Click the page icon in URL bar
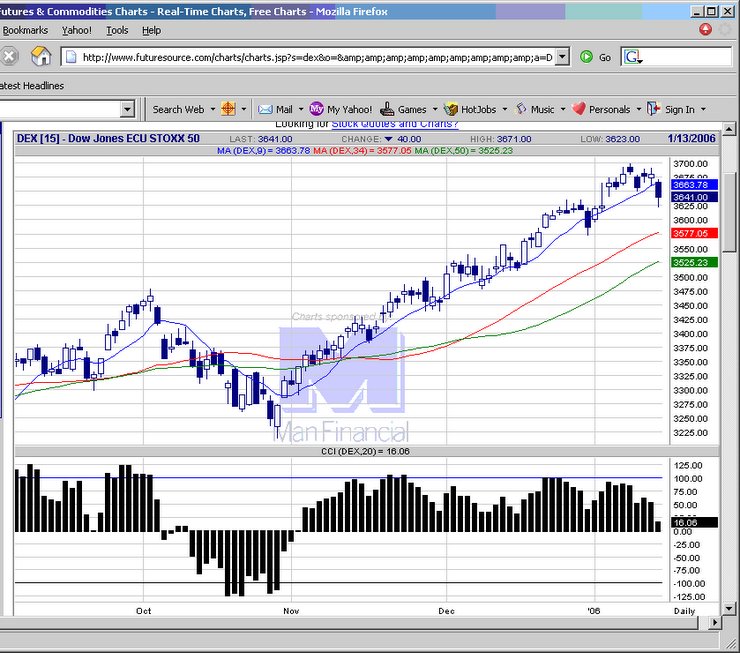The width and height of the screenshot is (740, 653). tap(71, 57)
